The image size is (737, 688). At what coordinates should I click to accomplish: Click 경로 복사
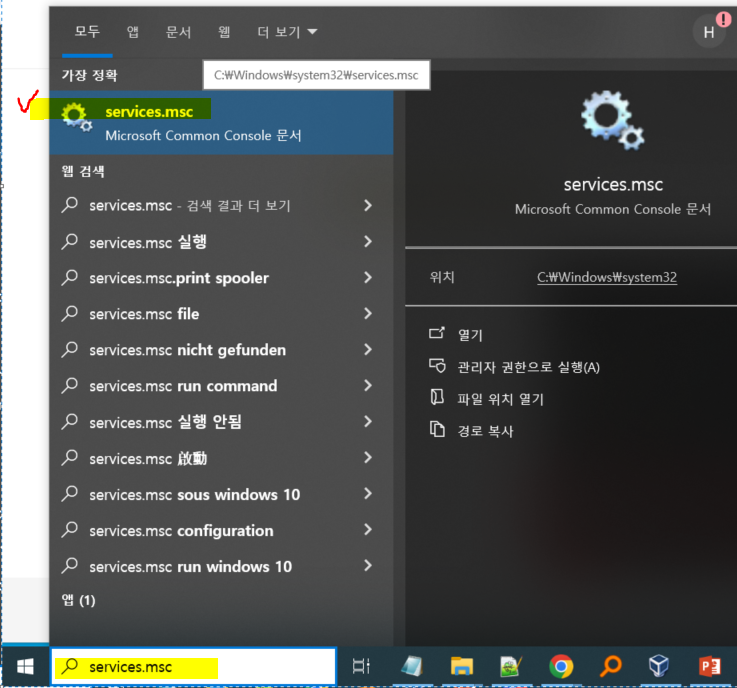tap(486, 430)
